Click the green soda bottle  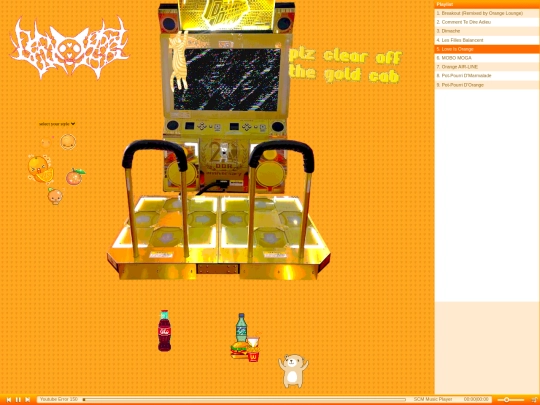tap(241, 327)
